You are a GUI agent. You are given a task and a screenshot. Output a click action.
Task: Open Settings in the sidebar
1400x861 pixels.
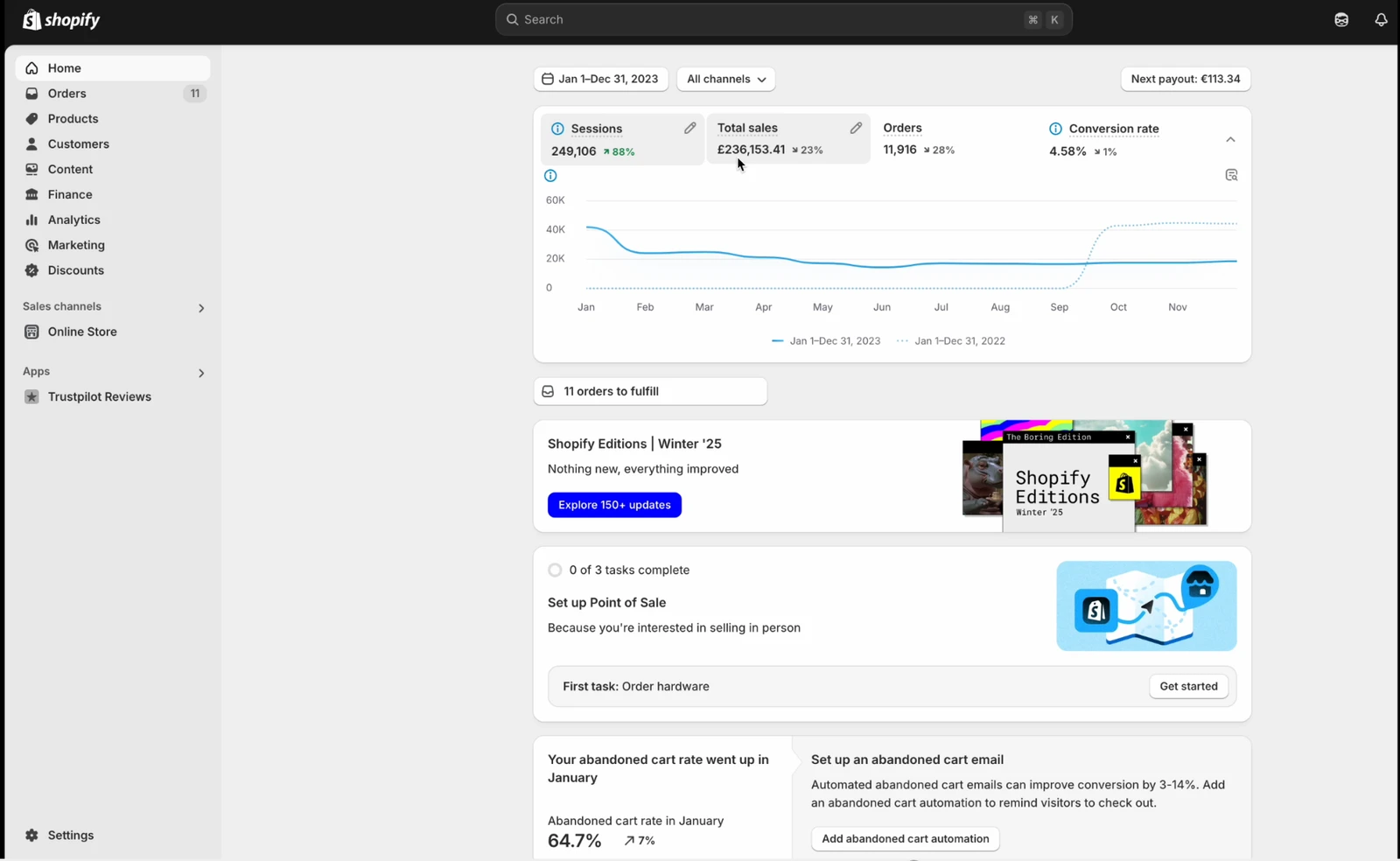tap(113, 836)
